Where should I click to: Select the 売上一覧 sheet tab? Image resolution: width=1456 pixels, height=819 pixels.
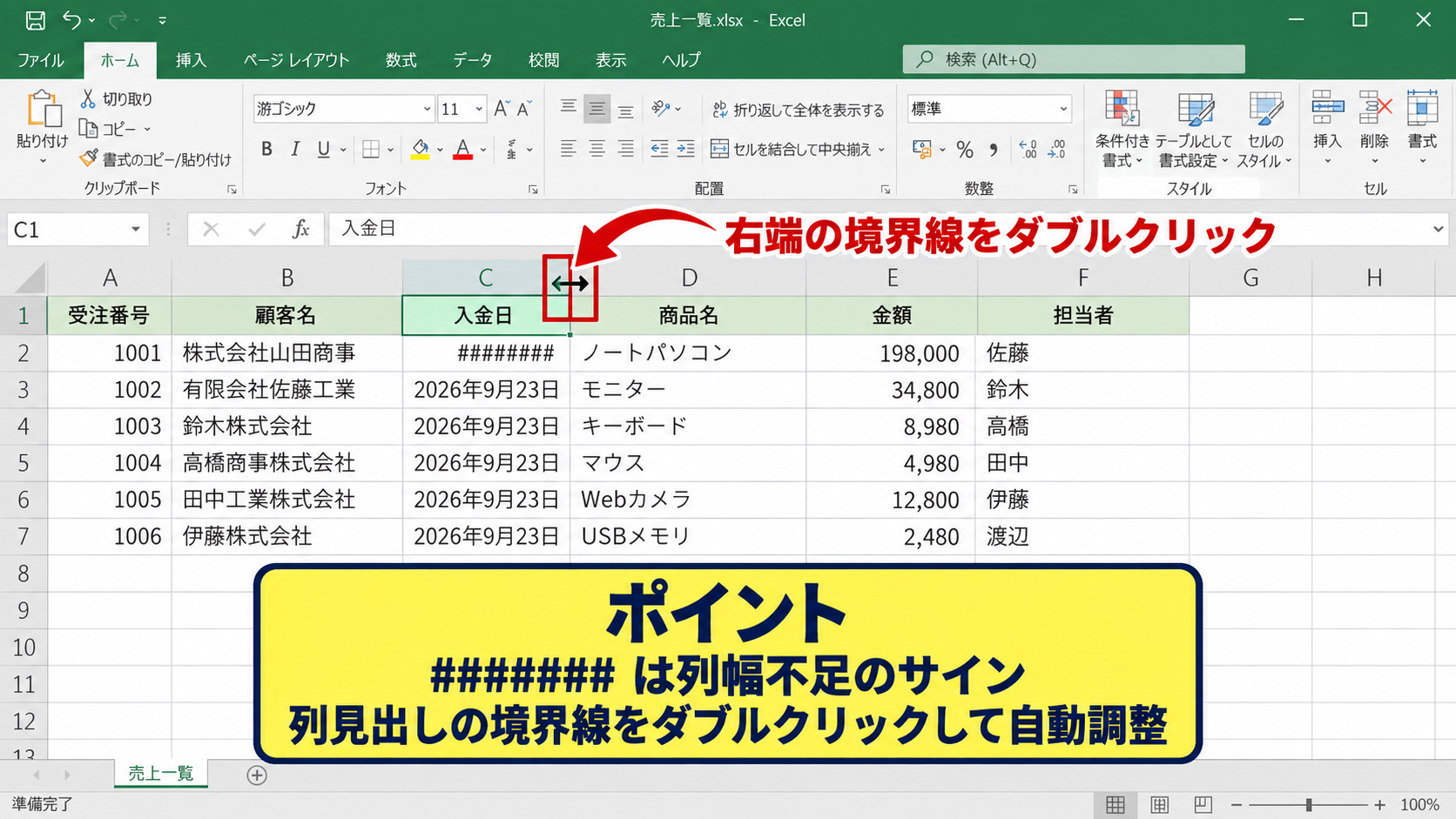coord(161,773)
